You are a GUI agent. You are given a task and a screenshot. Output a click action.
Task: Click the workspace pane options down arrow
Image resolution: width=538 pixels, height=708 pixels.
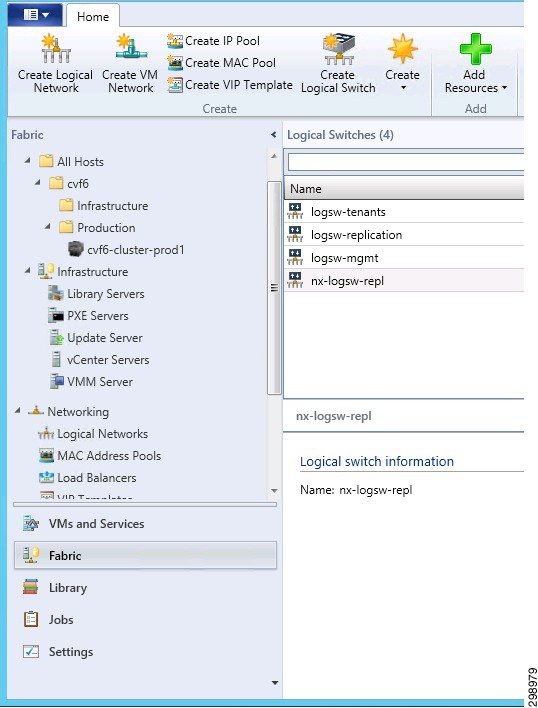[275, 683]
